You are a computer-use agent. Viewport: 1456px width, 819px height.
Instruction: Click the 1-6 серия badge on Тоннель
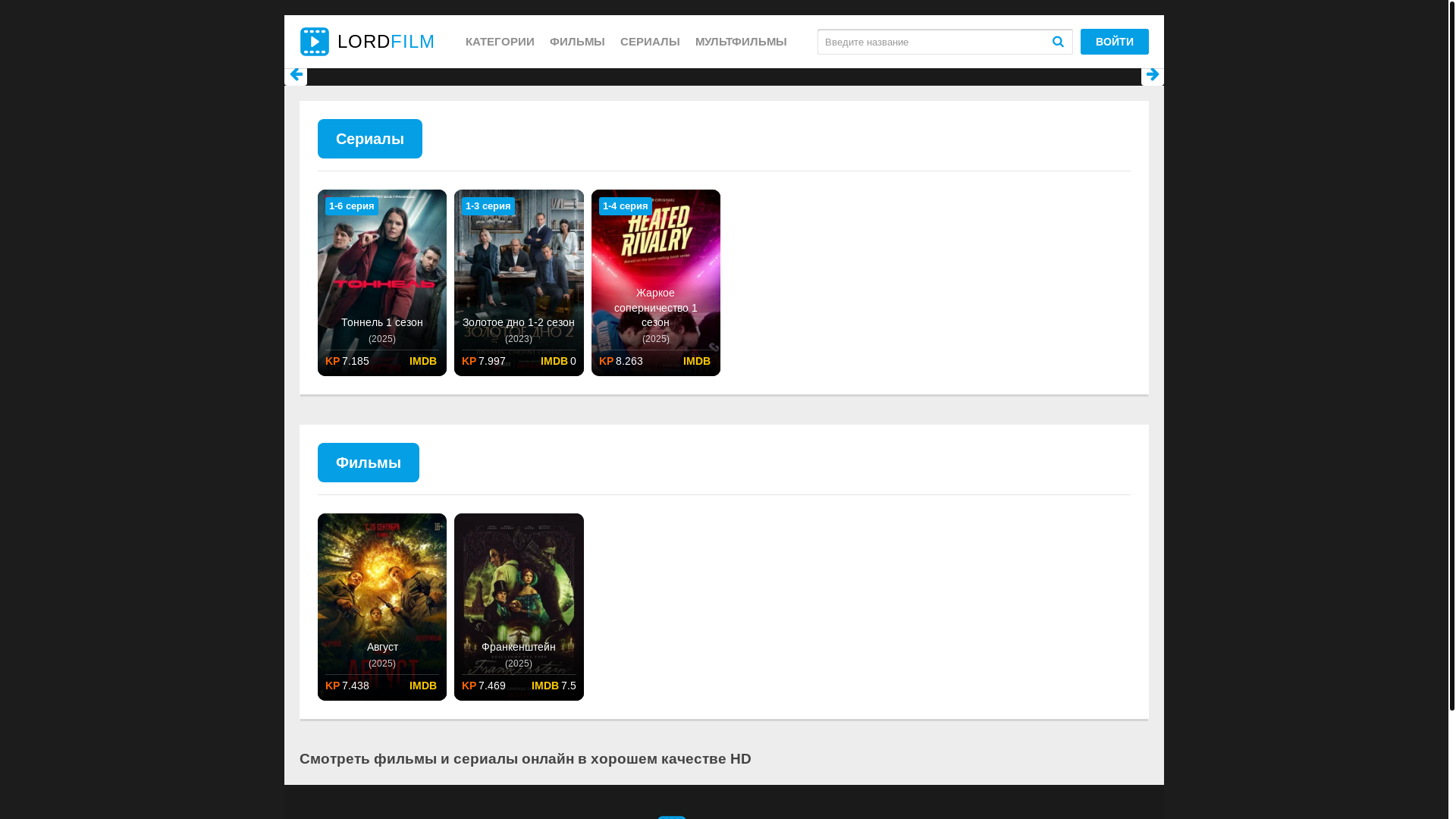352,206
